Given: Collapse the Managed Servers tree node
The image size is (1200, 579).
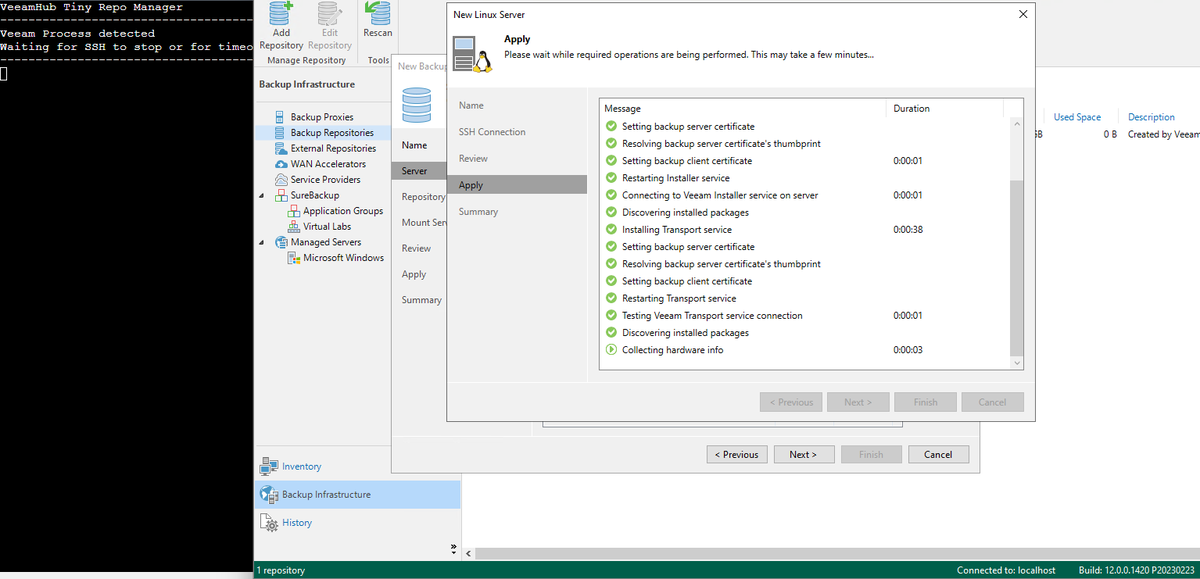Looking at the screenshot, I should [261, 241].
